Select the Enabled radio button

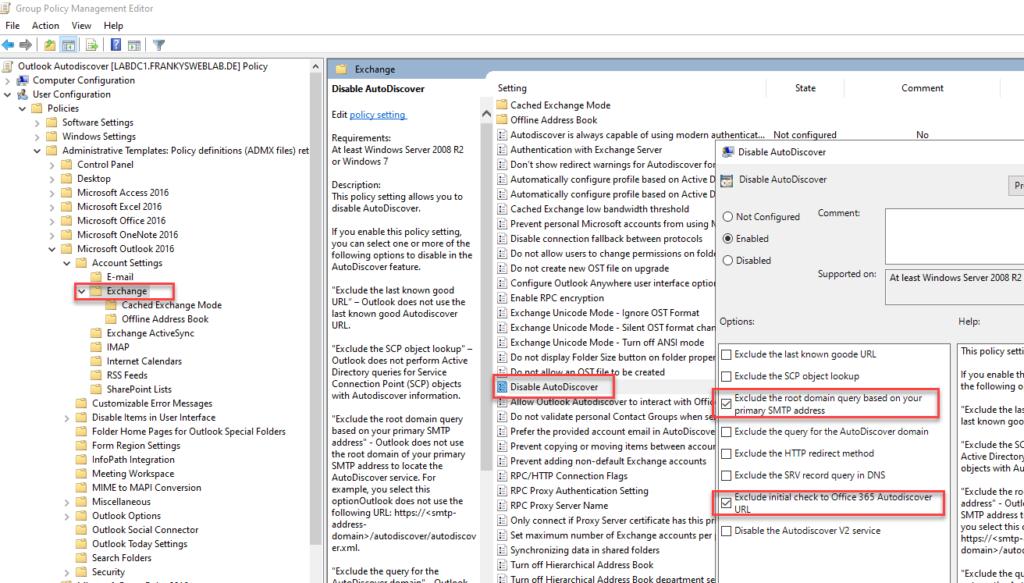pos(728,239)
